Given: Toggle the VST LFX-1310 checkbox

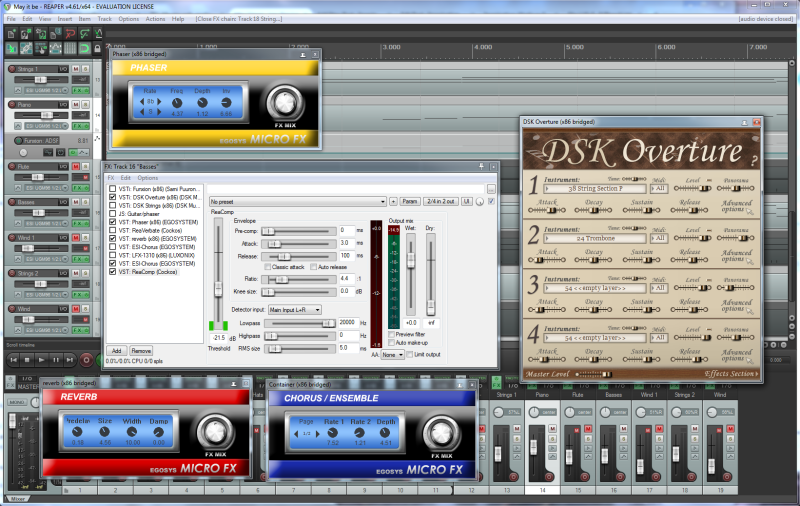Looking at the screenshot, I should (112, 255).
